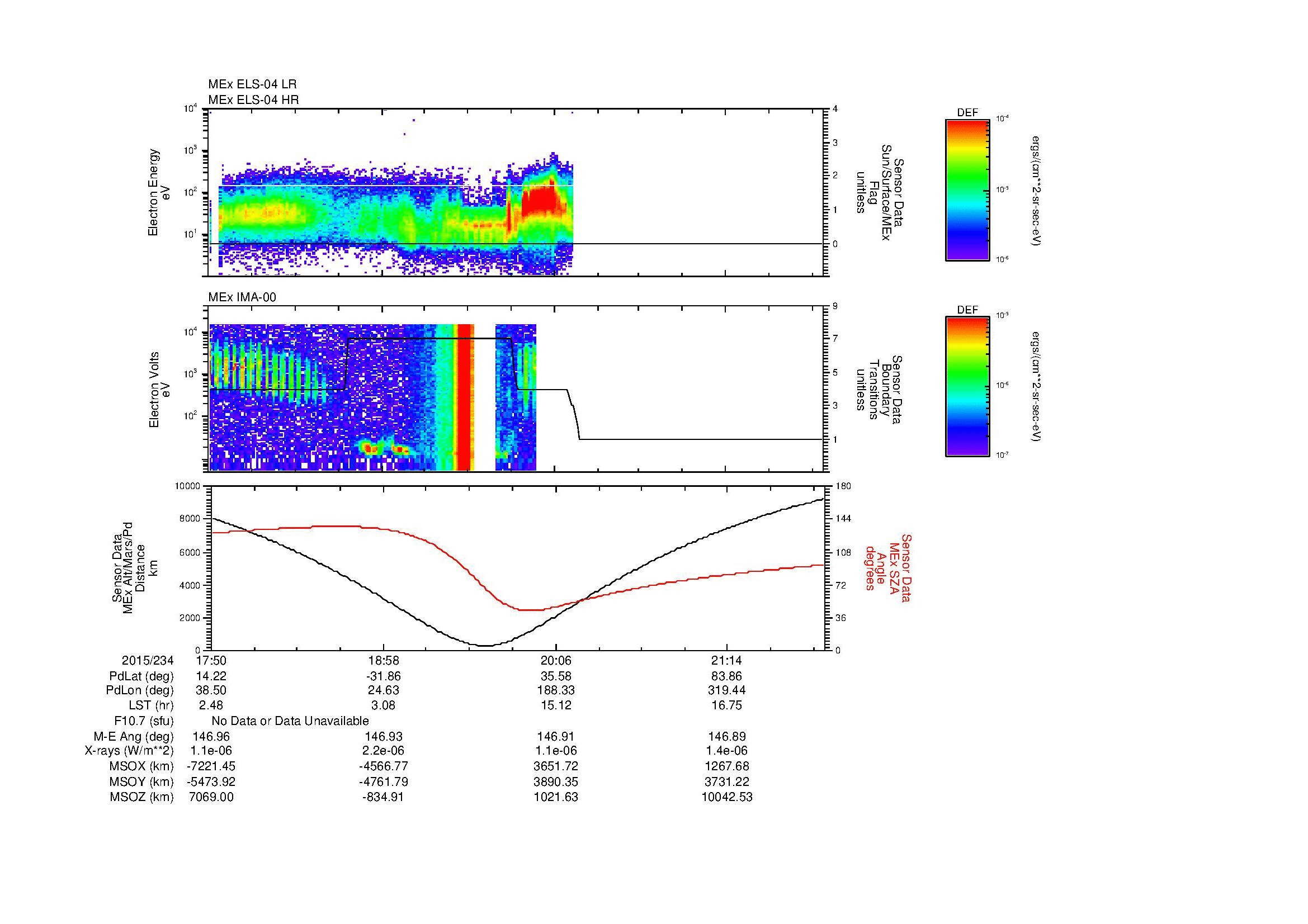
Task: Click X-rays value '1.4e-06'
Action: tap(727, 751)
